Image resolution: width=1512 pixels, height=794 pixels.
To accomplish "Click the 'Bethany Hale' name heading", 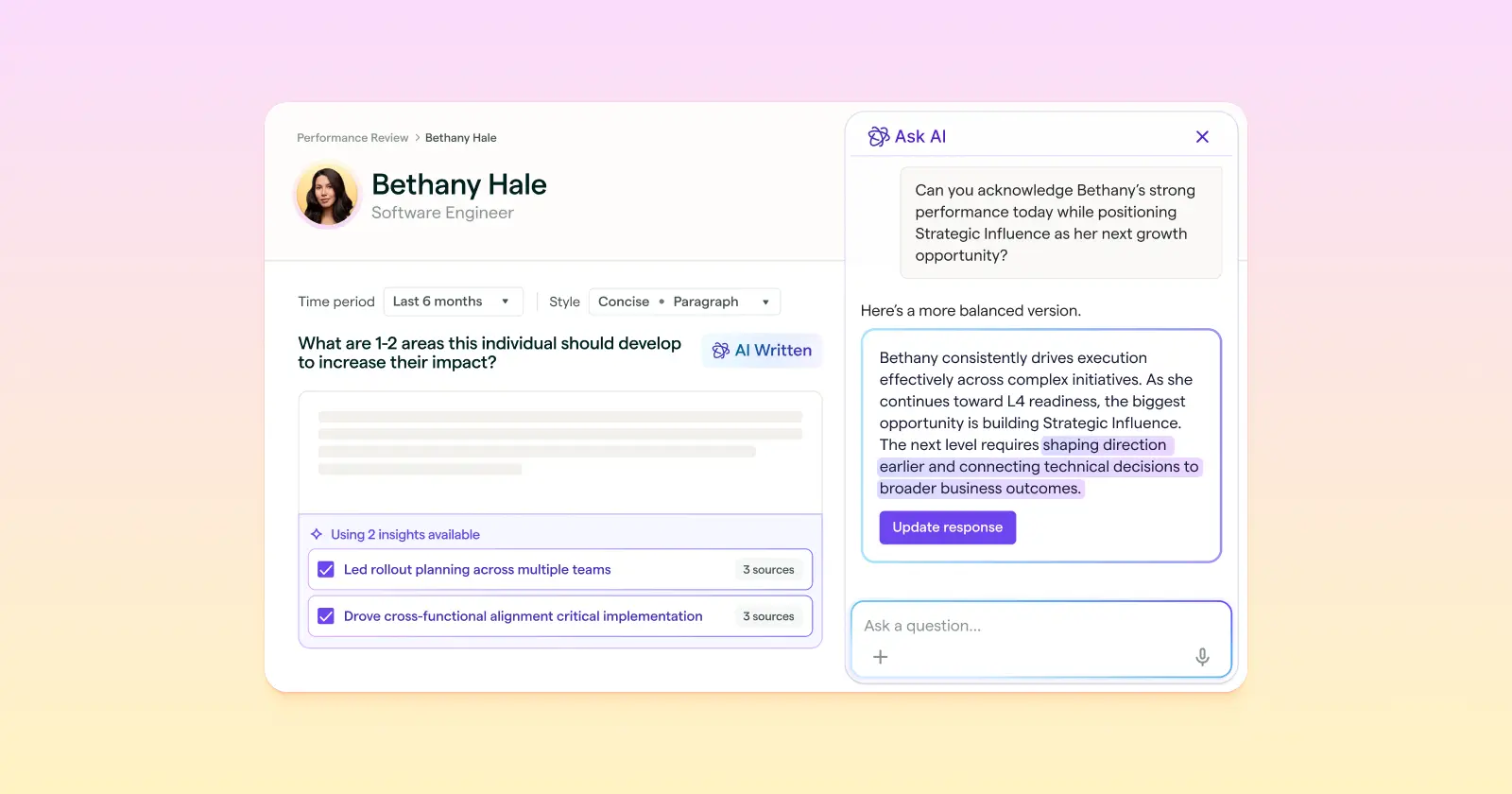I will (459, 184).
